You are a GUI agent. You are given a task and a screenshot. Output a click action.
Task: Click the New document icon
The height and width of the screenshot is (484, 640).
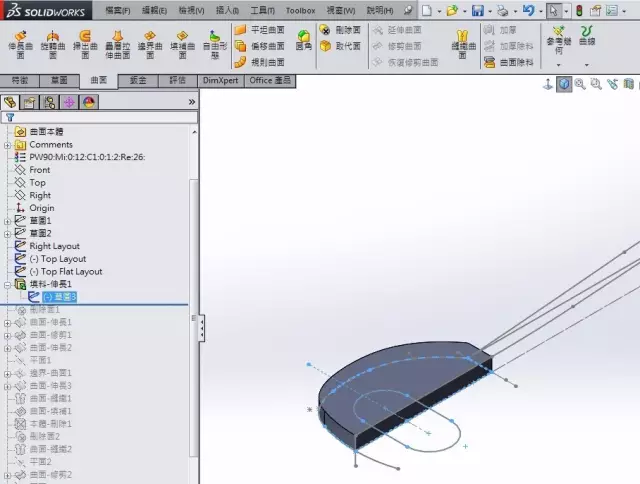(427, 10)
